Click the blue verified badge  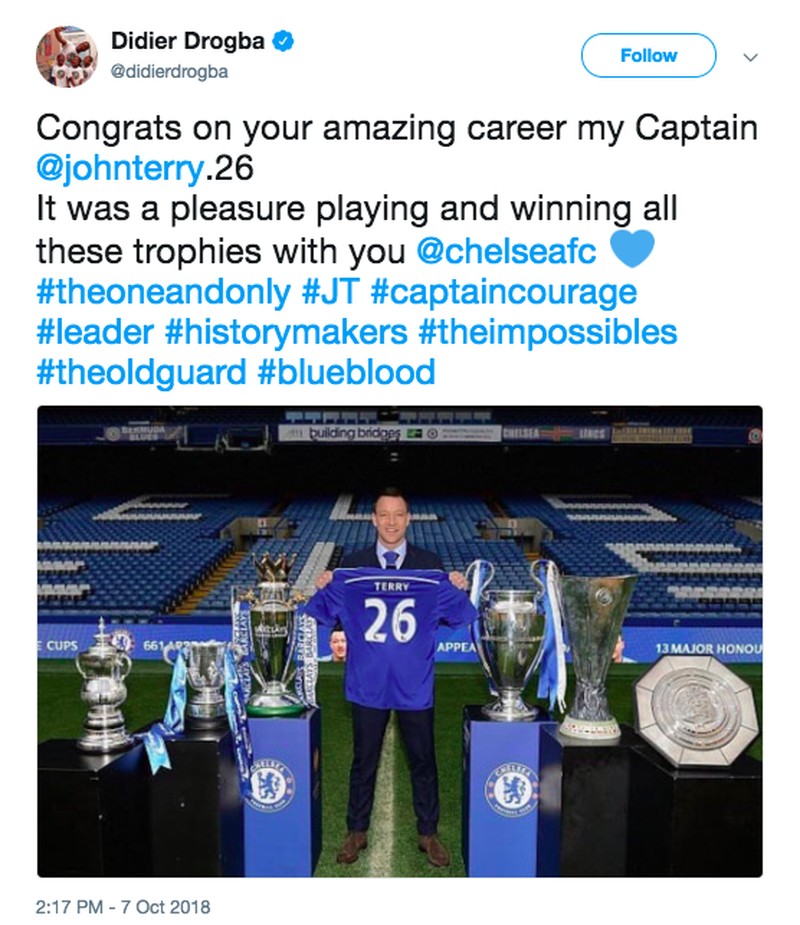coord(284,43)
